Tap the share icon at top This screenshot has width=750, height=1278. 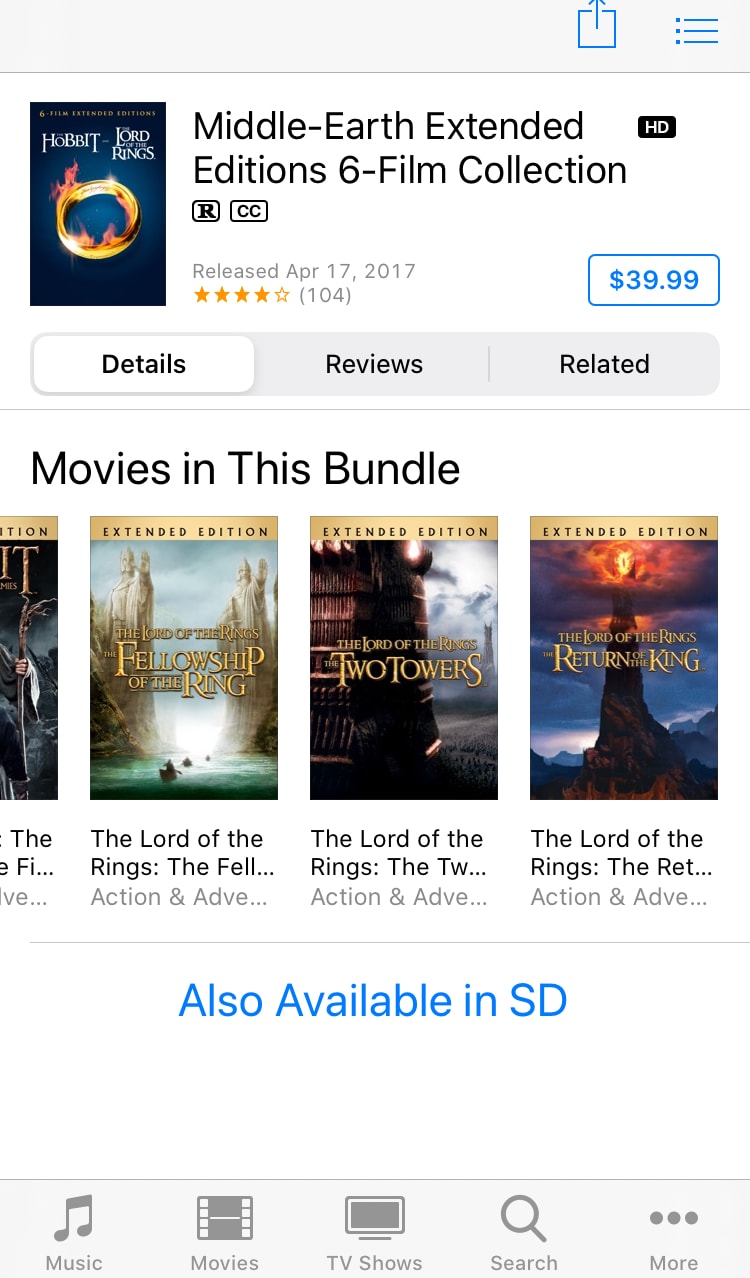(x=597, y=24)
